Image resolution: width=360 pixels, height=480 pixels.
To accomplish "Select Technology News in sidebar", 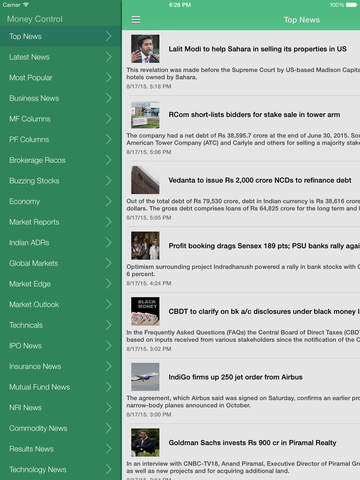I will pos(61,469).
